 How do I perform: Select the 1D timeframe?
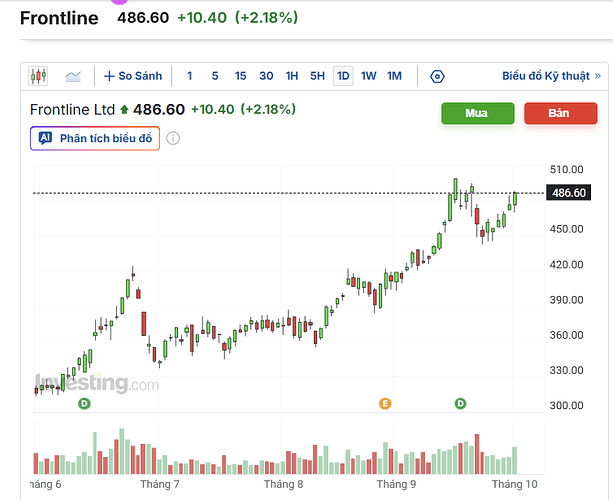coord(343,76)
